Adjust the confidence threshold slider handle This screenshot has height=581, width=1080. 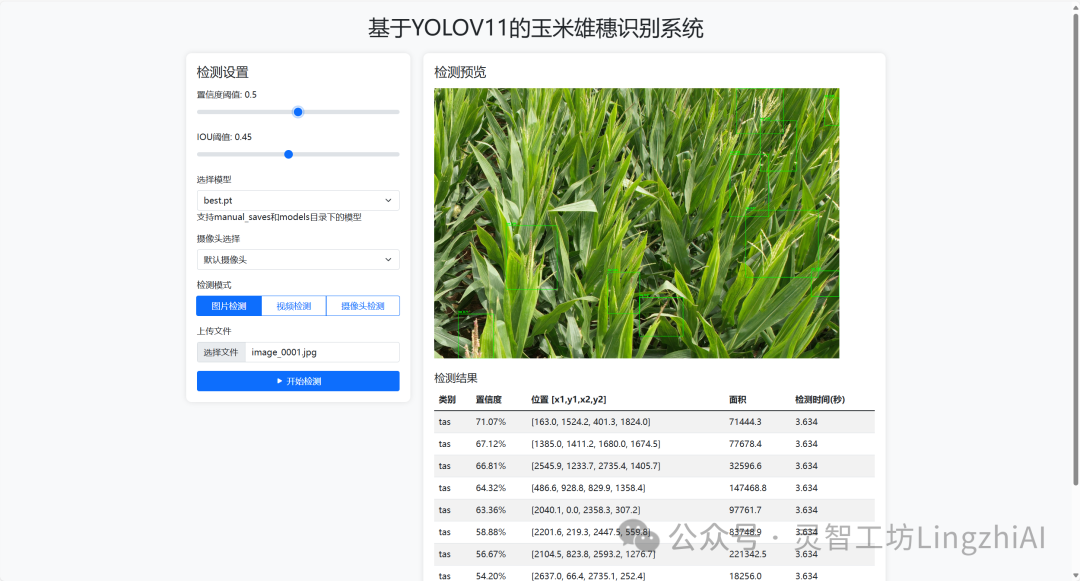click(x=298, y=112)
